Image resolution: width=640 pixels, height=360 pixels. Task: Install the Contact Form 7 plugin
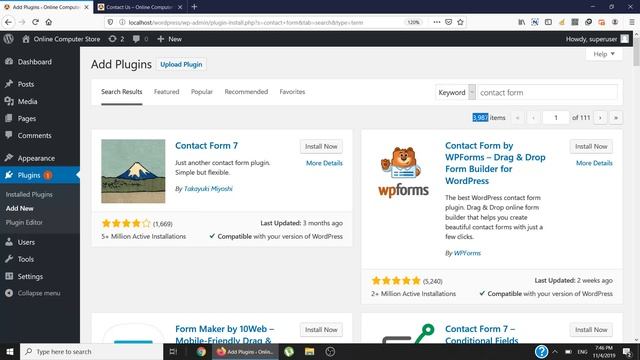(x=321, y=147)
